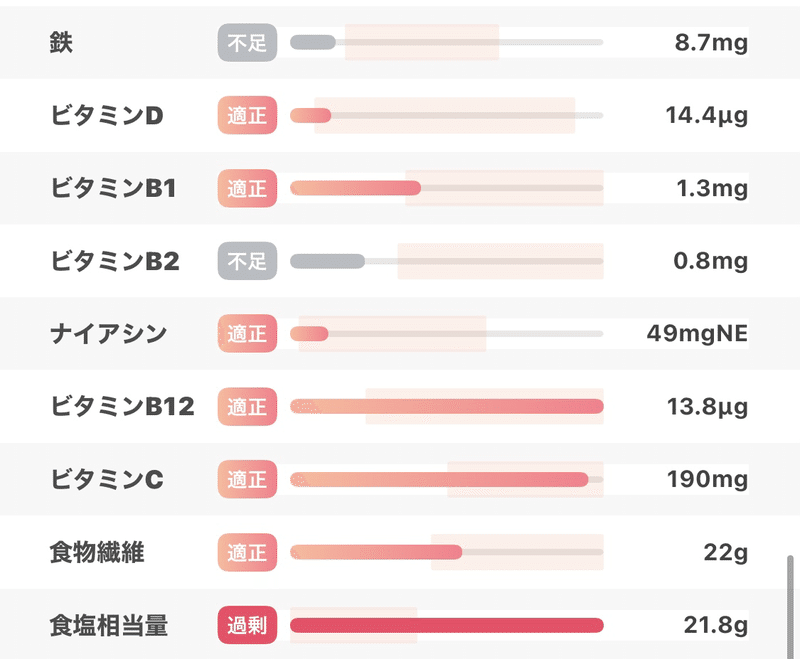800x659 pixels.
Task: Select the 適正 badge beside ビタミンB1
Action: (x=247, y=188)
